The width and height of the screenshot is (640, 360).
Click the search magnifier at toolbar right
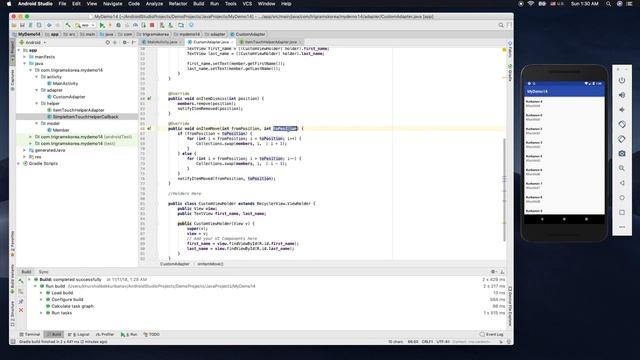click(x=501, y=25)
